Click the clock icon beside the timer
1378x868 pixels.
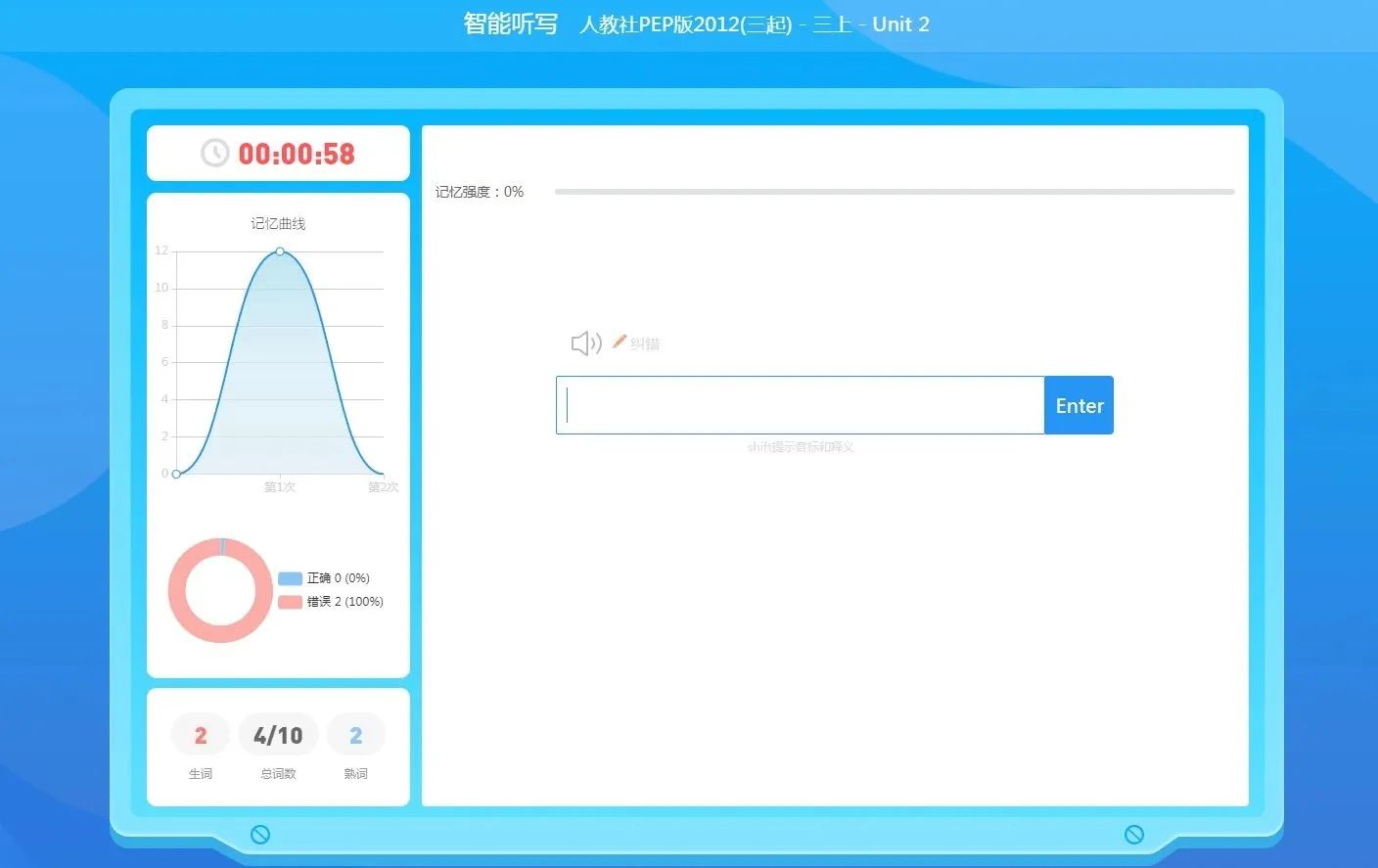214,153
